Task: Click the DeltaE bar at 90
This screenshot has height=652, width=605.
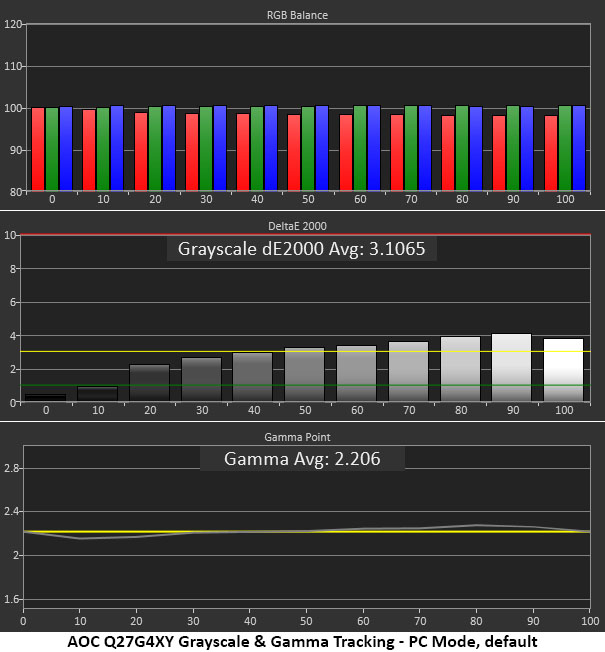Action: 512,368
